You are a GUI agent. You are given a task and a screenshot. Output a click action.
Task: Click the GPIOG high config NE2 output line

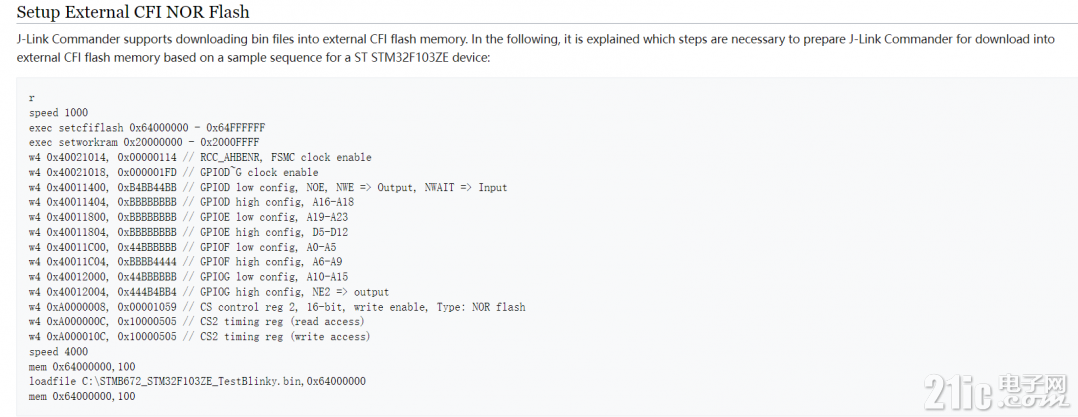[209, 292]
